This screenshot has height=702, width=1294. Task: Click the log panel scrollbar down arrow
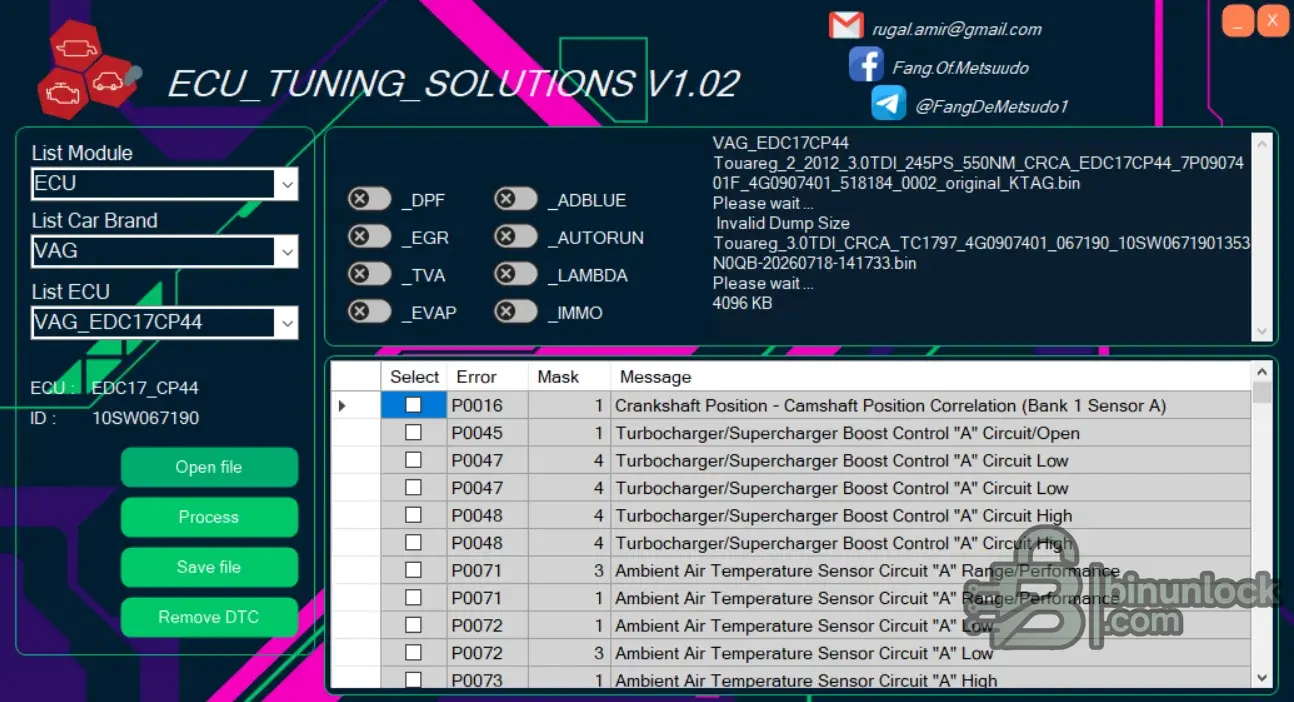coord(1262,332)
